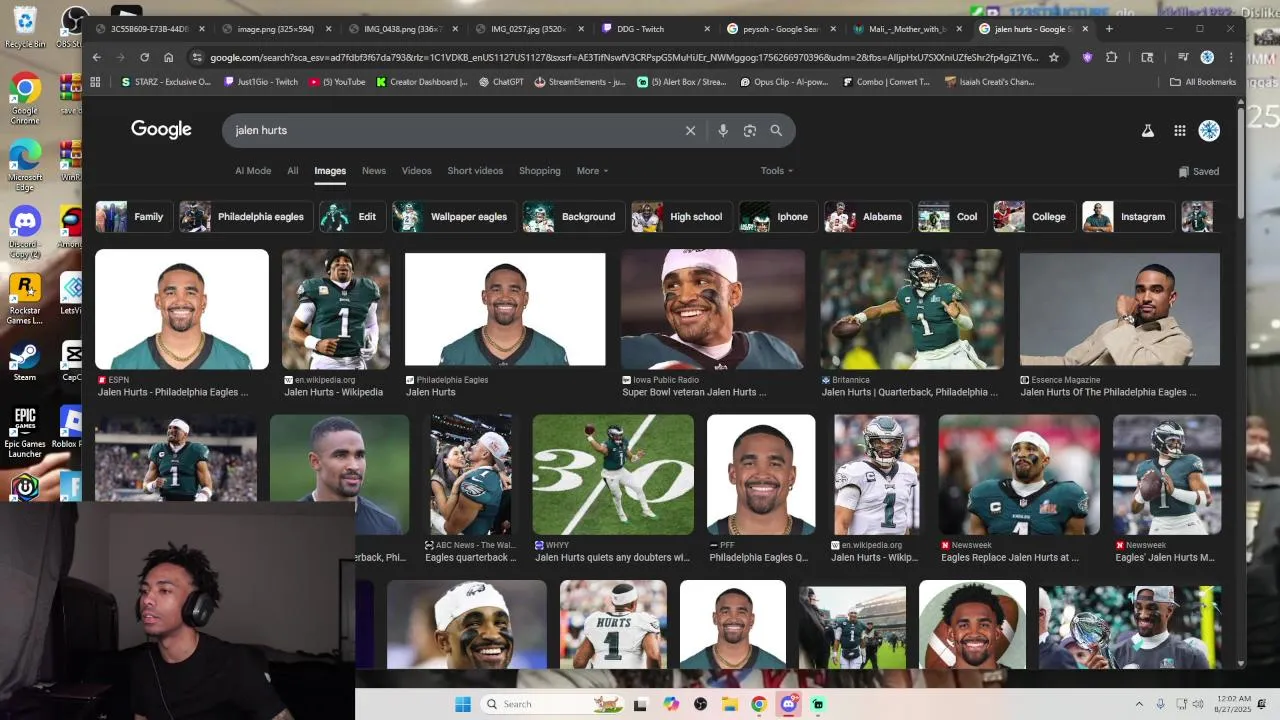Go back in Chrome
Image resolution: width=1280 pixels, height=720 pixels.
[97, 58]
